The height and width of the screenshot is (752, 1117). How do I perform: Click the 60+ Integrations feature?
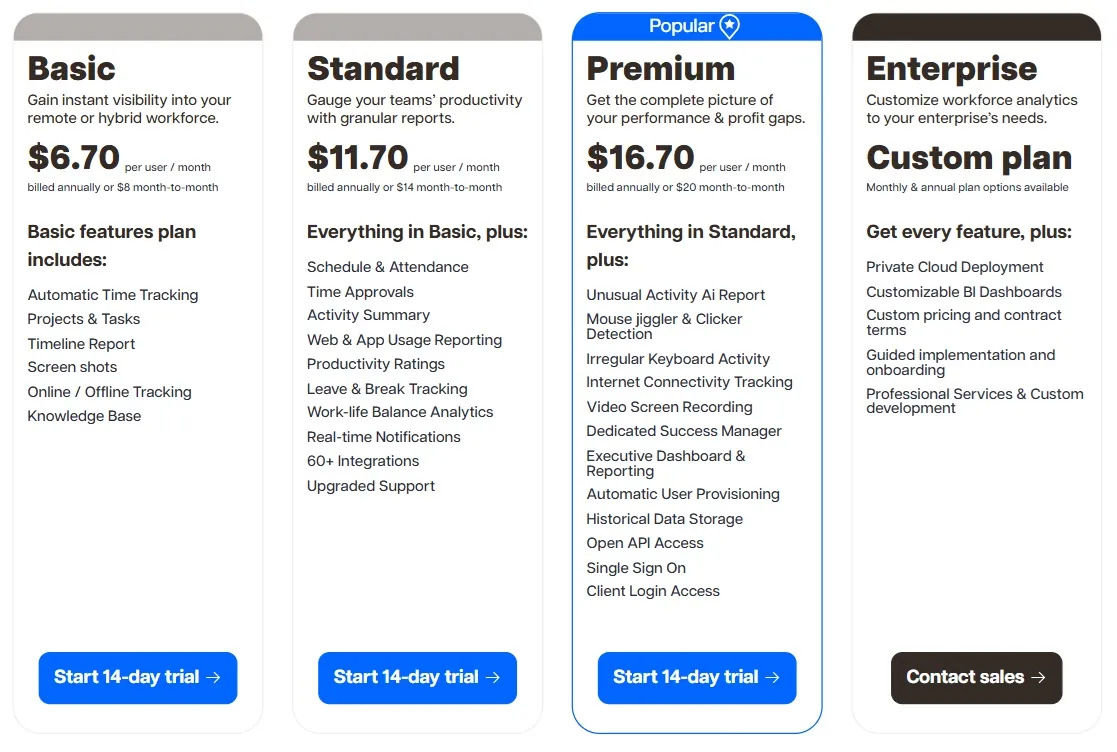[363, 461]
